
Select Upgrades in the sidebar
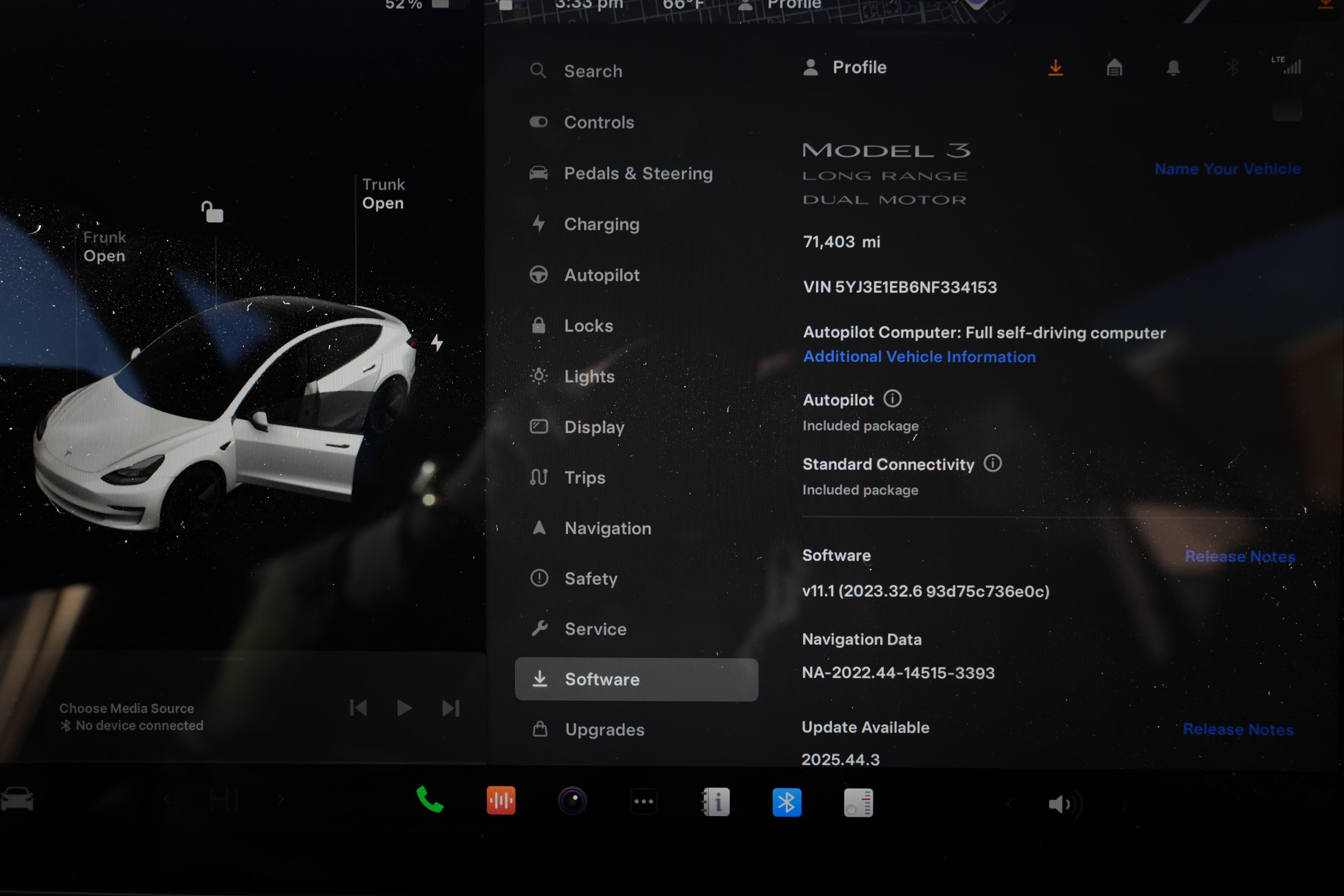(x=604, y=729)
